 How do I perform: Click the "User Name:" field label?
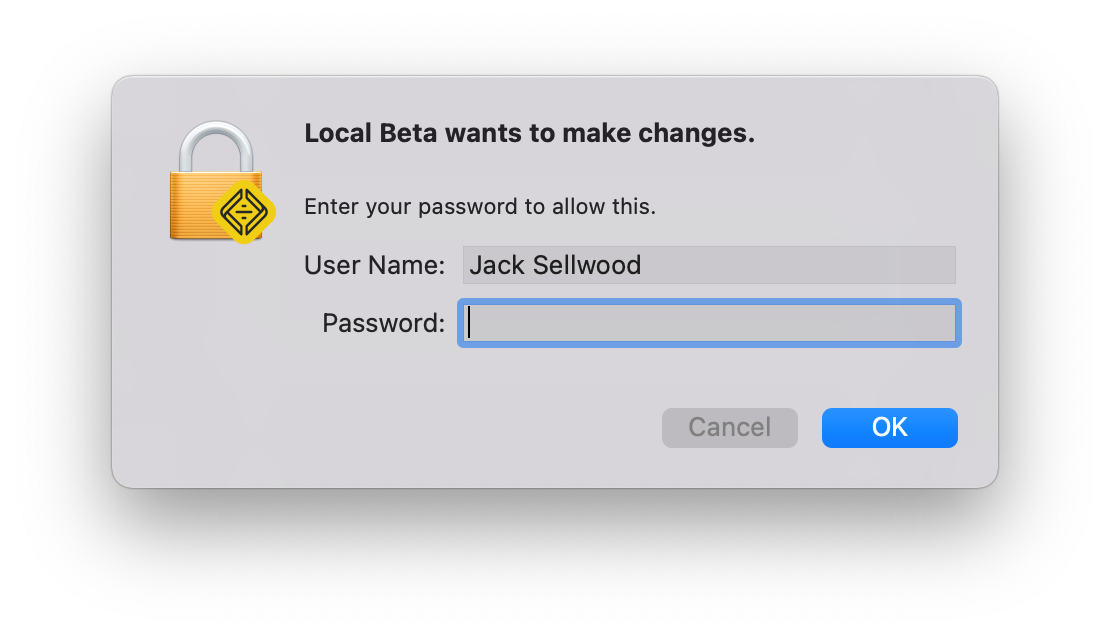click(374, 265)
